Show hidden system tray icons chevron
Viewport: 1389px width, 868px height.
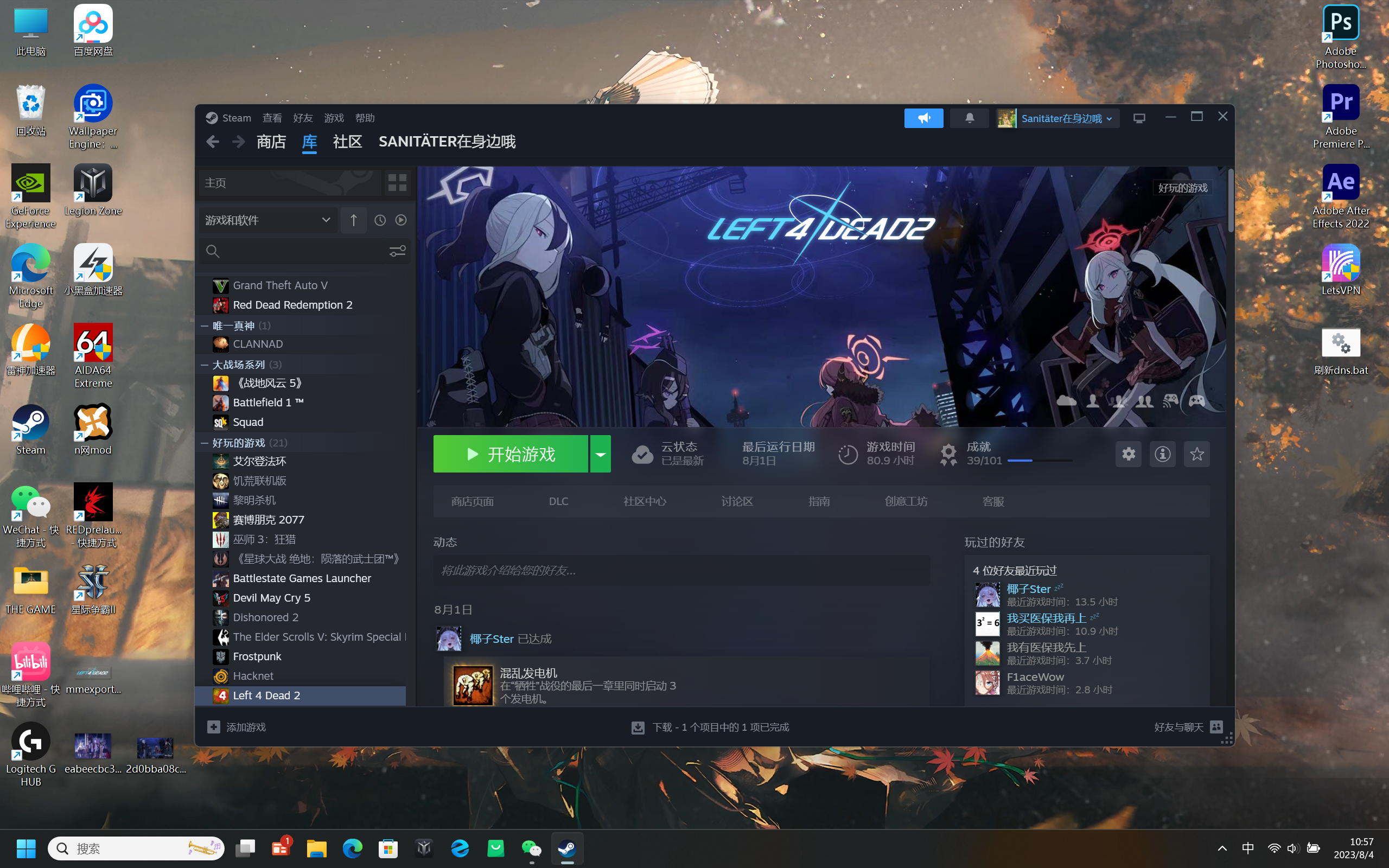[1222, 848]
